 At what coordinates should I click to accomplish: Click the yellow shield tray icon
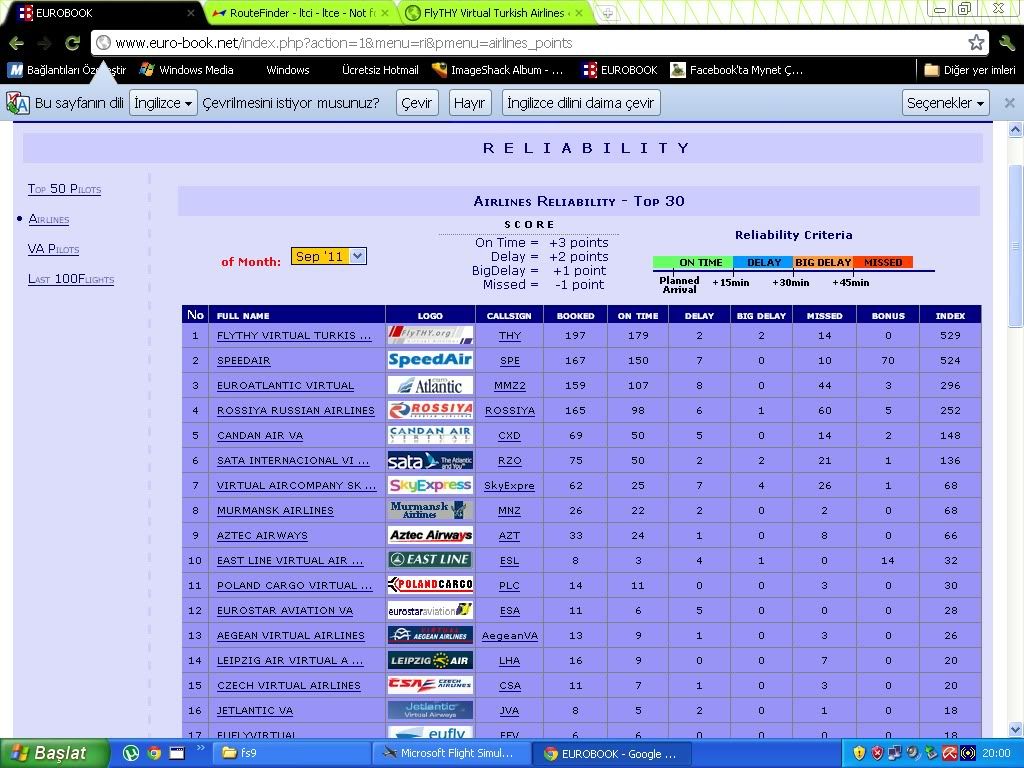coord(859,754)
